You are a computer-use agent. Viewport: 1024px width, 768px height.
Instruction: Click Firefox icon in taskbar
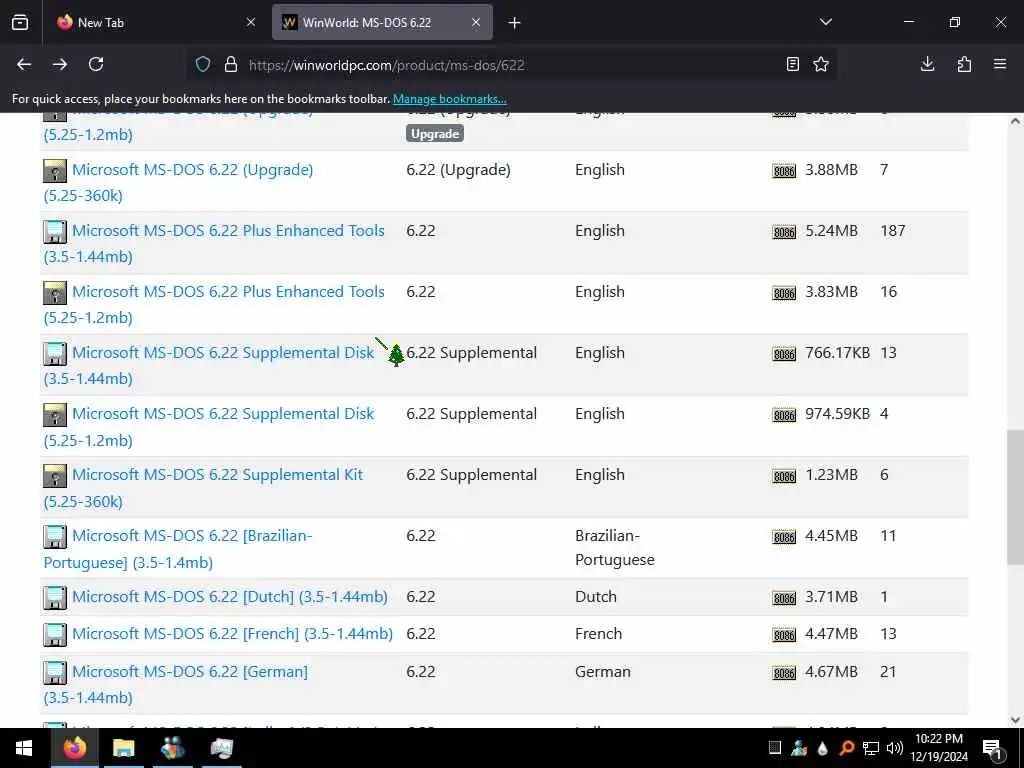point(74,748)
